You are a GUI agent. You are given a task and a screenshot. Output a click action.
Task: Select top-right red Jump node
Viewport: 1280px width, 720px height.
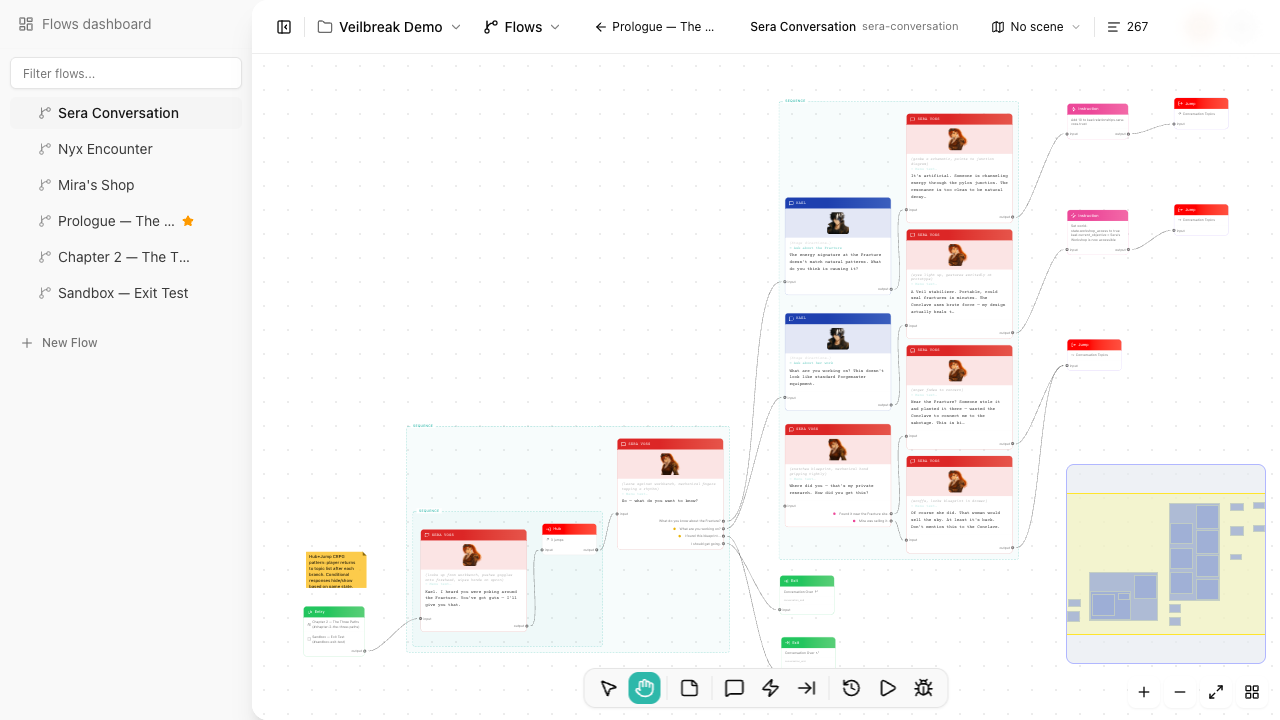(1201, 113)
